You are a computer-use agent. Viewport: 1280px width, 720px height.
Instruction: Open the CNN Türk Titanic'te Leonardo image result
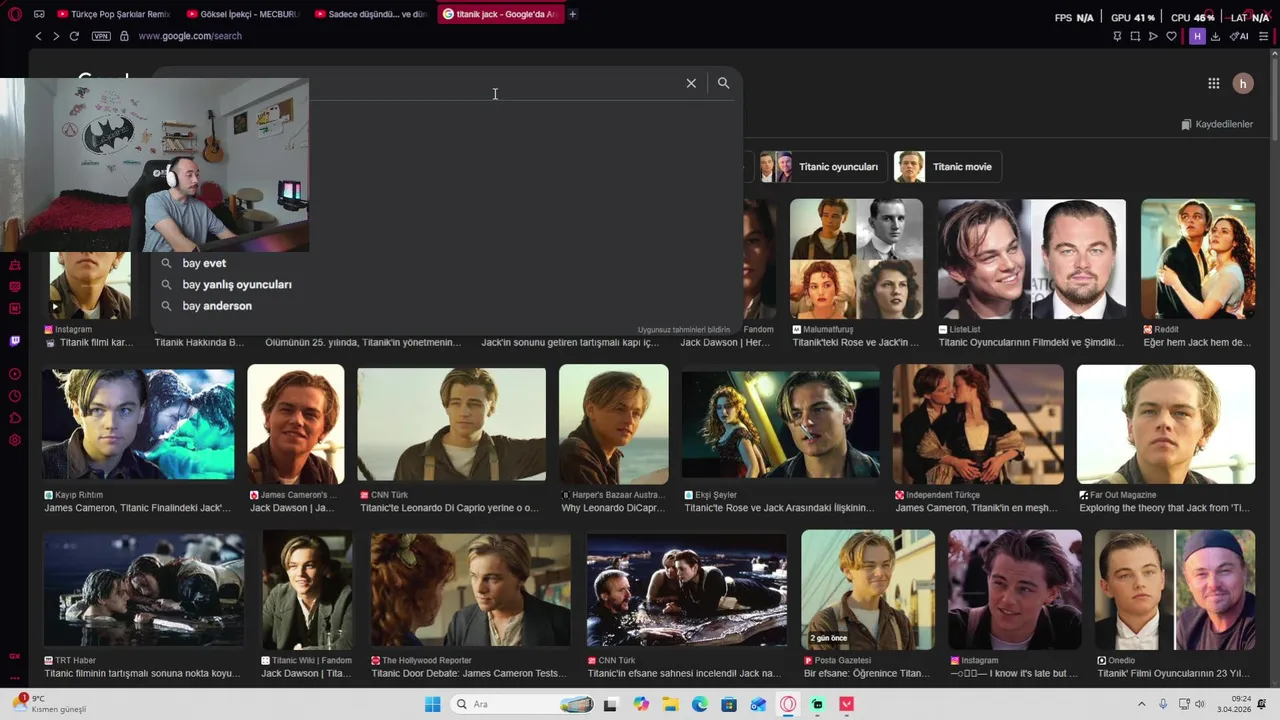click(x=451, y=424)
